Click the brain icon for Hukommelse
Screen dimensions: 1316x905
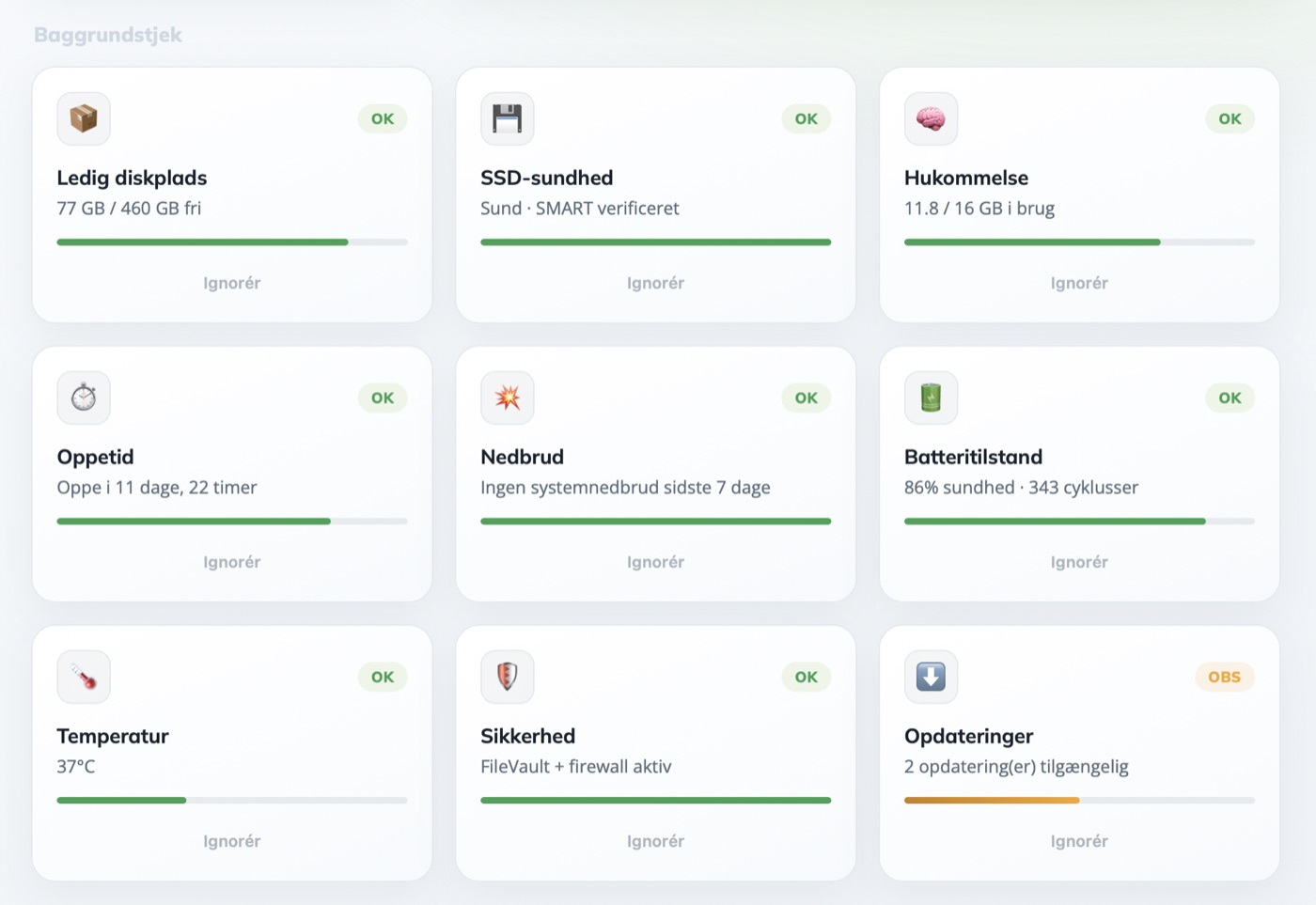(x=932, y=118)
